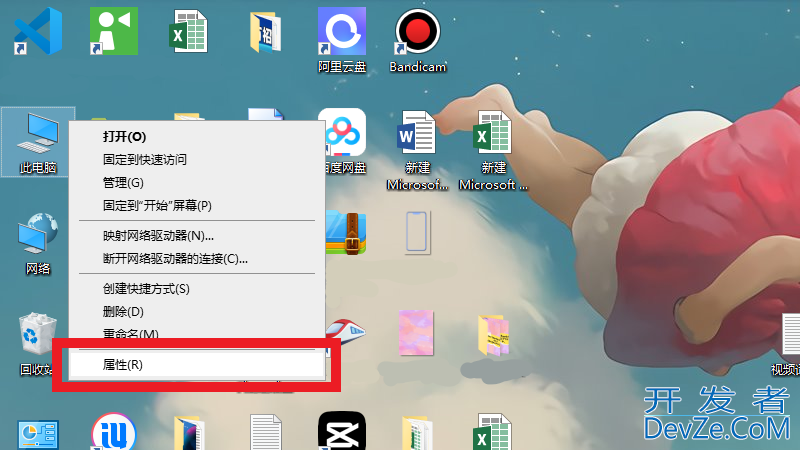Viewport: 800px width, 450px height.
Task: Choose 断开网络驱动器的连接(C)... option
Action: (x=197, y=259)
